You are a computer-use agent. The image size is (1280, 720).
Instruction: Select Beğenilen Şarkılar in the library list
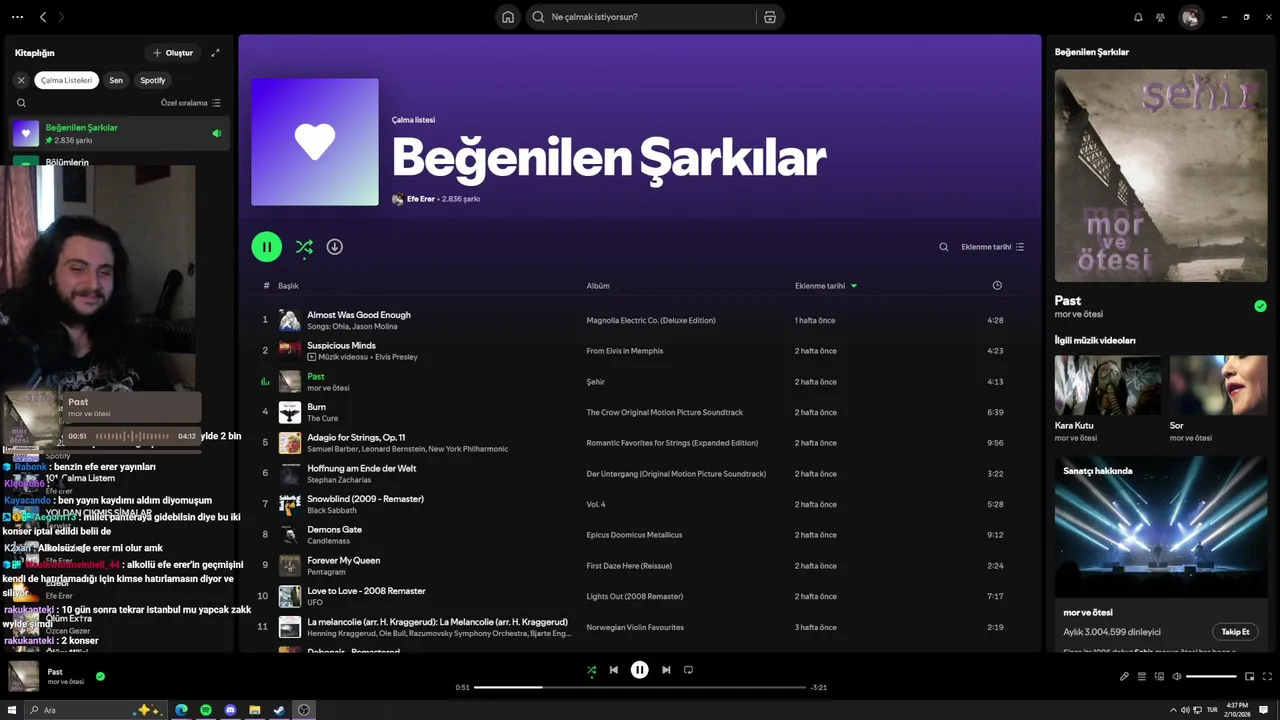[x=120, y=133]
